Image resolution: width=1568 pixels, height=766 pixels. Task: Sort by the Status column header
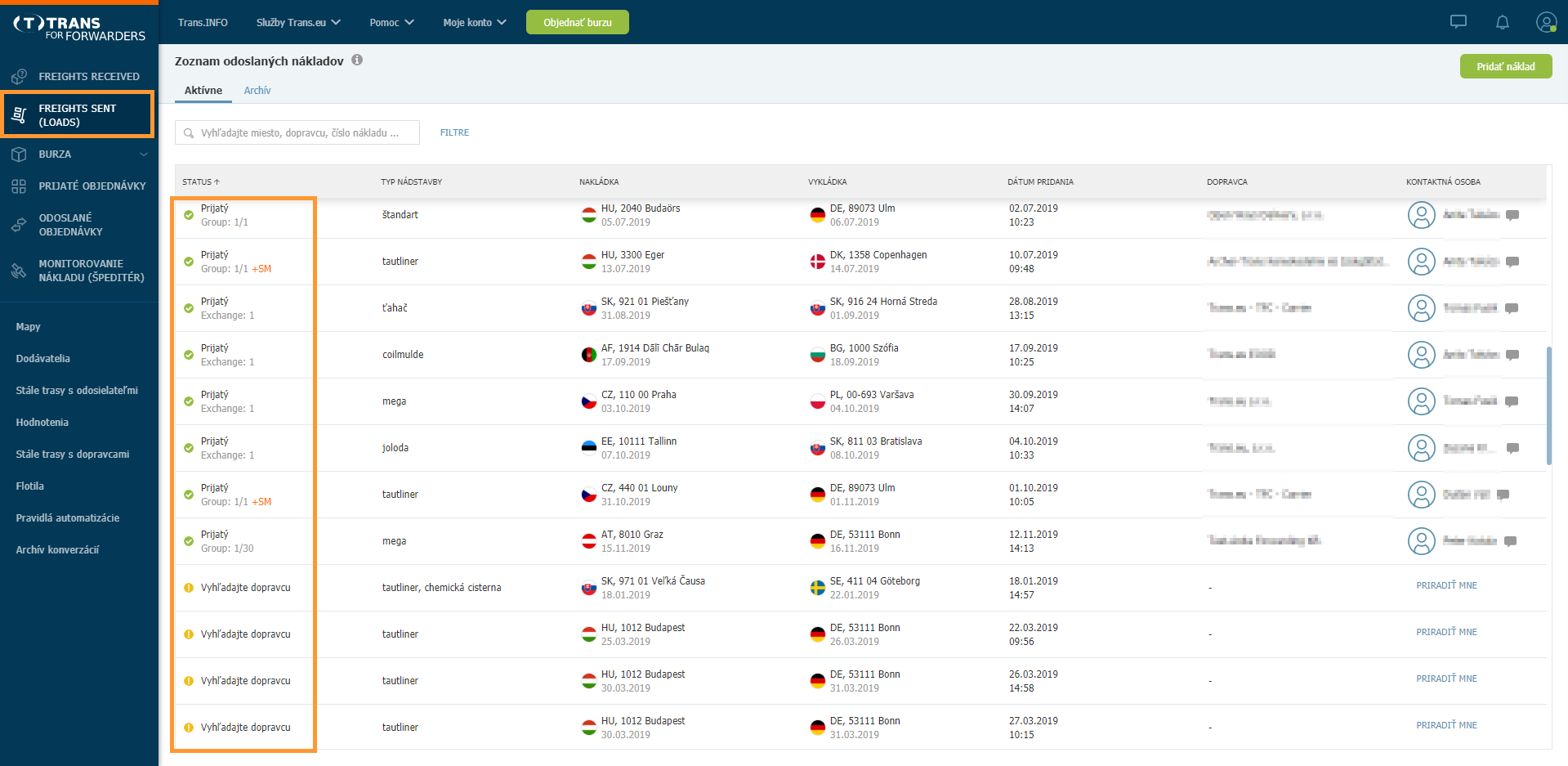pyautogui.click(x=201, y=181)
